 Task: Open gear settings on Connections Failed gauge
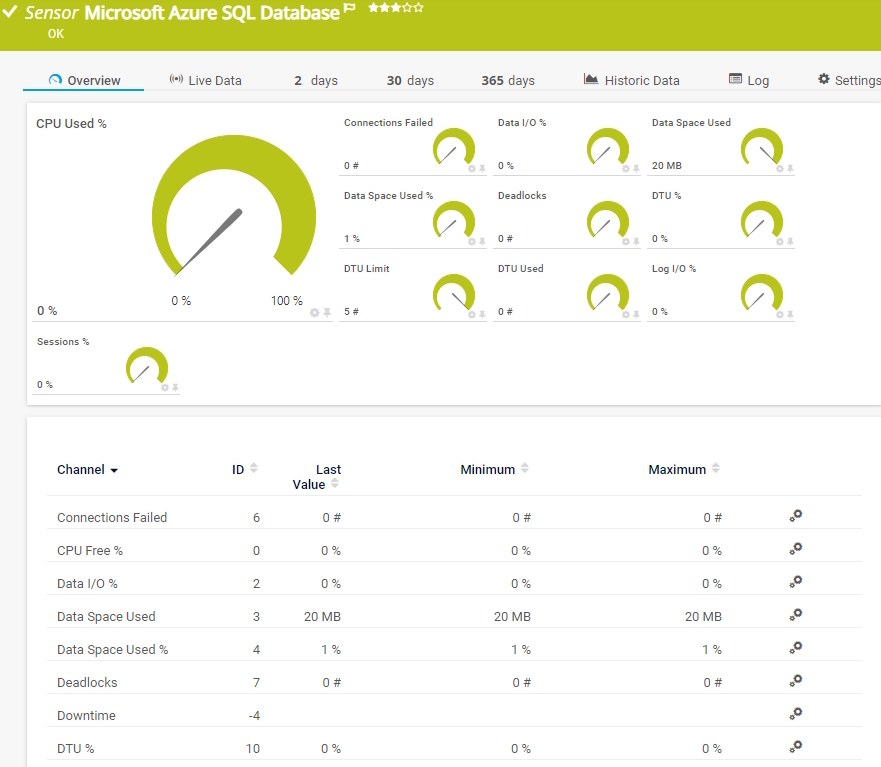(x=471, y=169)
